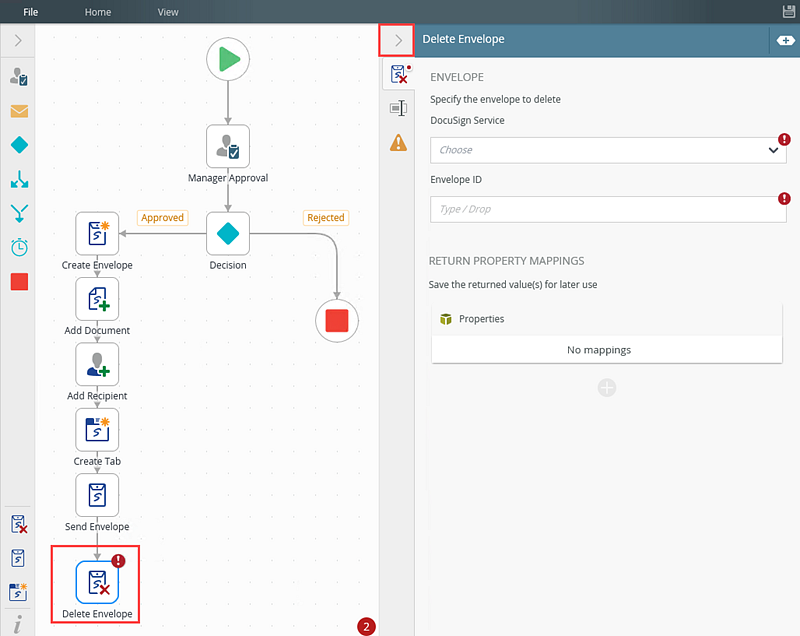Pick the Email envelope icon in toolbox
800x636 pixels.
point(19,111)
